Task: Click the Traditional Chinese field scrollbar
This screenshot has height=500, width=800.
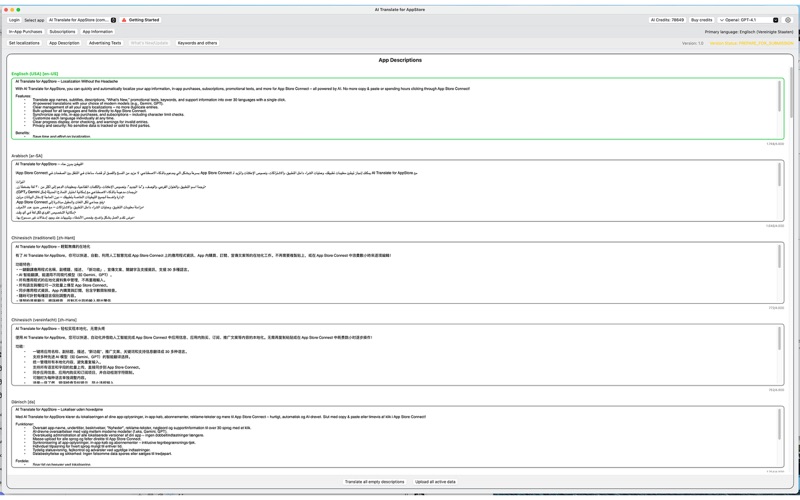Action: tap(779, 256)
